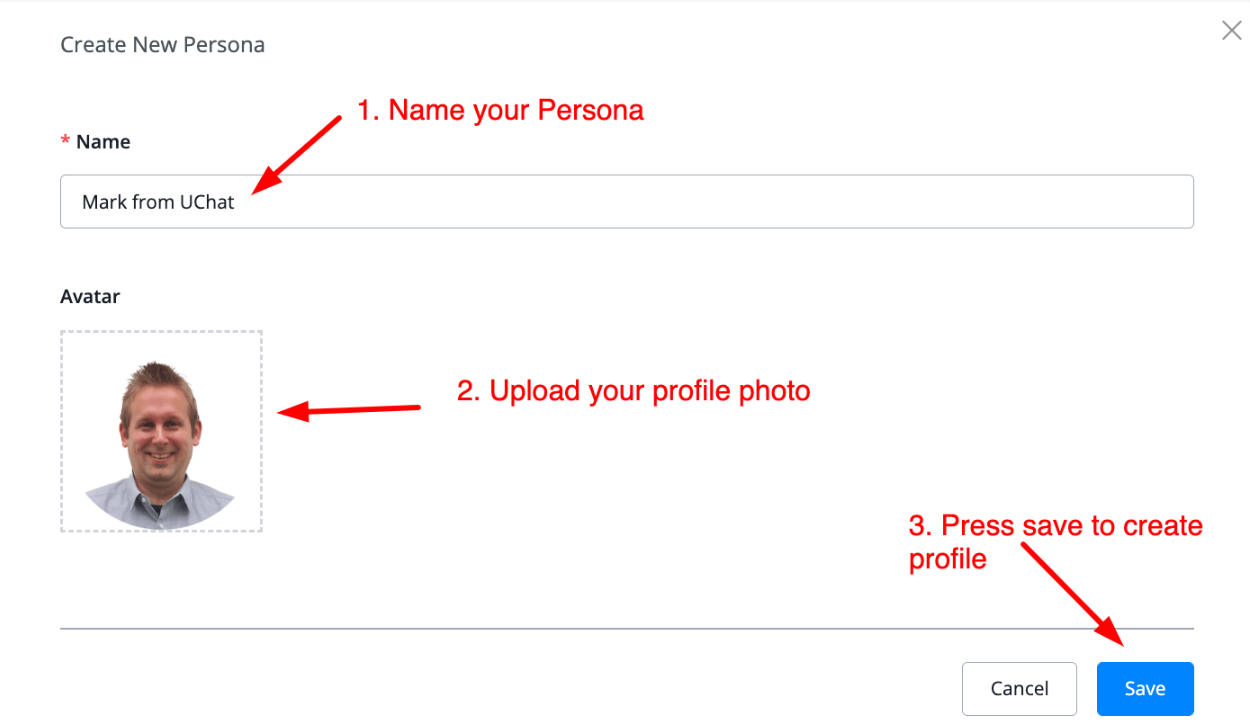Click the '1. Name your Persona' annotation
This screenshot has width=1250, height=727.
[500, 110]
